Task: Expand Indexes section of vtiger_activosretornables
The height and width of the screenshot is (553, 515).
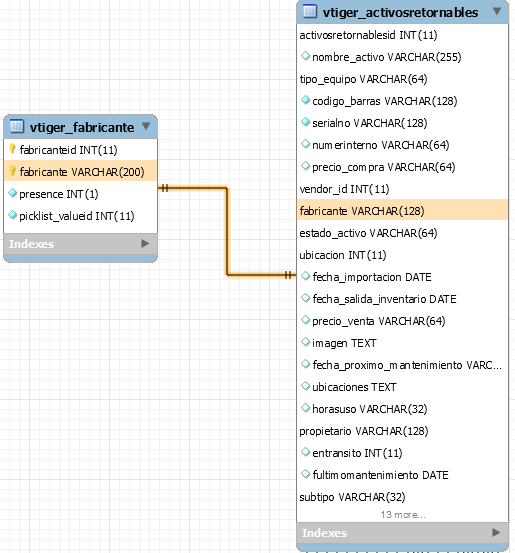Action: click(496, 532)
